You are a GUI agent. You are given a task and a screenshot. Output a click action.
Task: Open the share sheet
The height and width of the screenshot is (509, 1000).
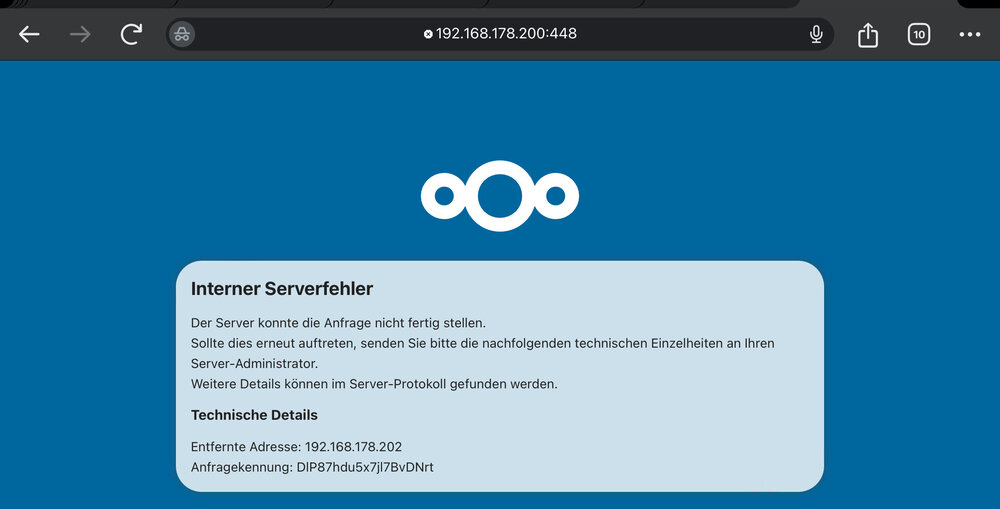pos(867,34)
